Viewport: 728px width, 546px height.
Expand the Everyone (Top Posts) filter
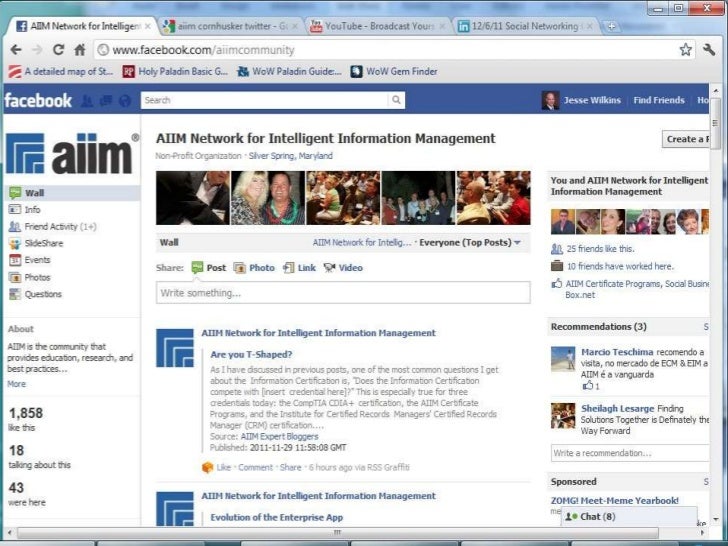pyautogui.click(x=470, y=242)
